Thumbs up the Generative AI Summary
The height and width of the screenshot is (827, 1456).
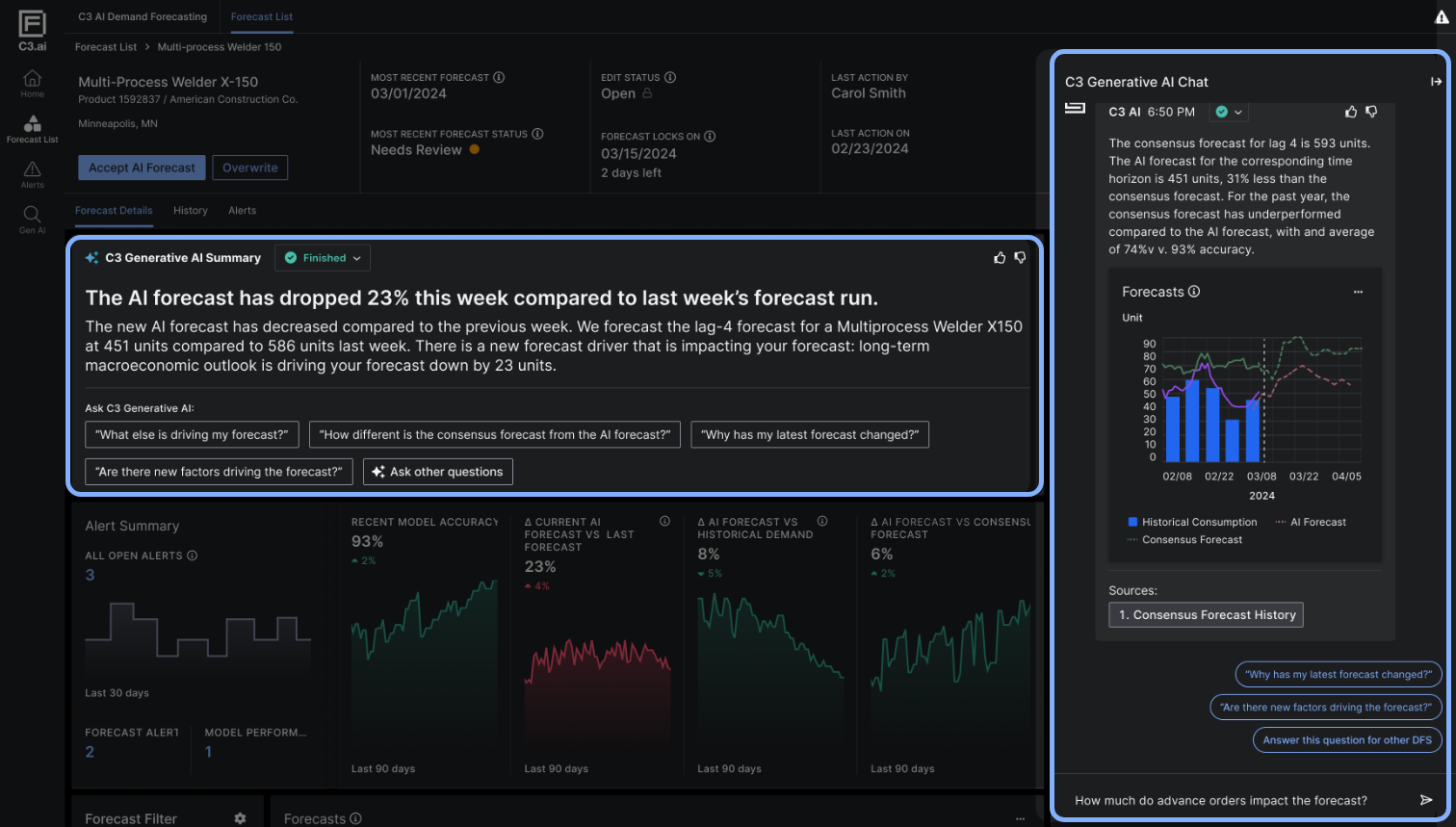[x=1000, y=258]
